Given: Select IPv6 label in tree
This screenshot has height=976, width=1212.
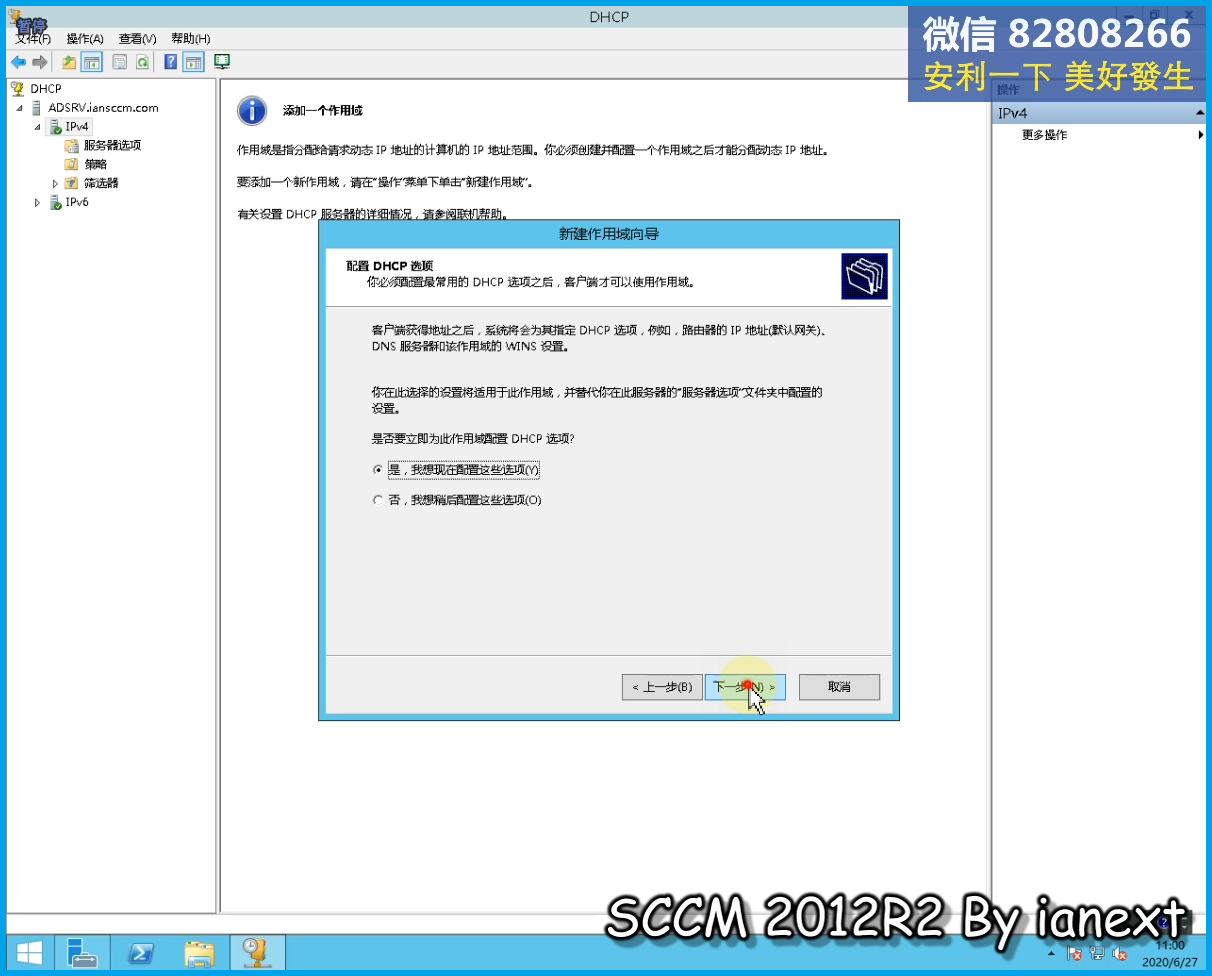Looking at the screenshot, I should click(x=77, y=203).
